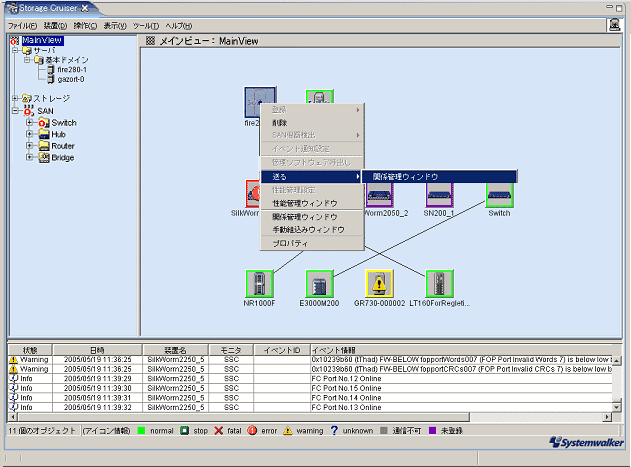Screen dimensions: 631x467
Task: Click the Hub folder icon in tree
Action: point(44,134)
